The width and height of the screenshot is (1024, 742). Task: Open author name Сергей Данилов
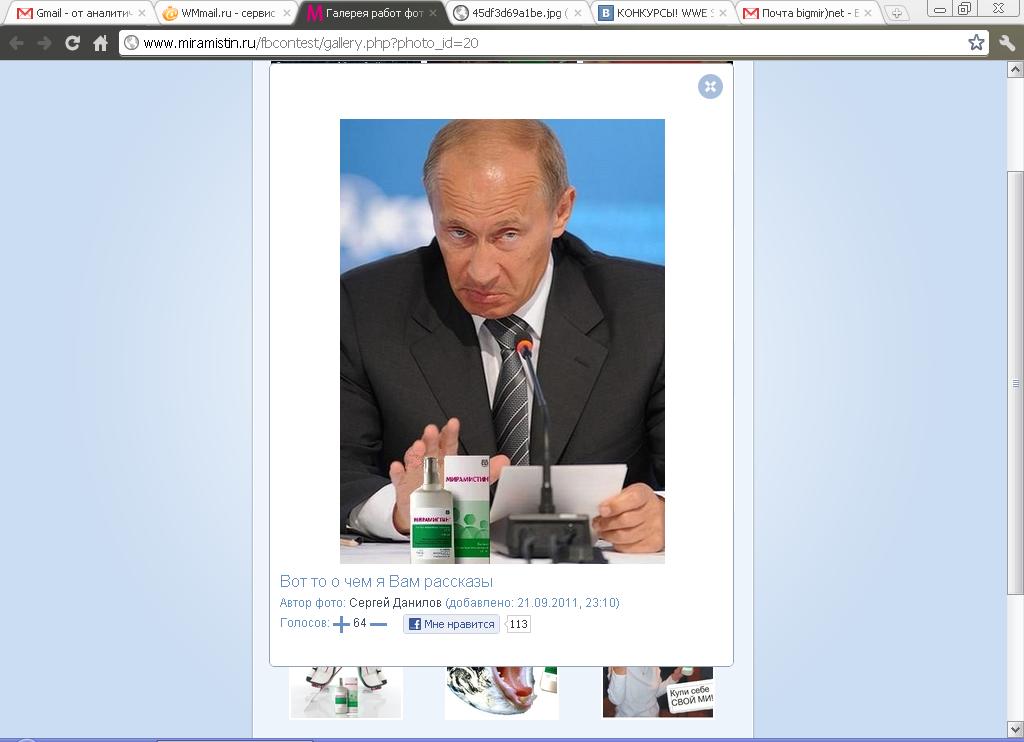(x=395, y=603)
